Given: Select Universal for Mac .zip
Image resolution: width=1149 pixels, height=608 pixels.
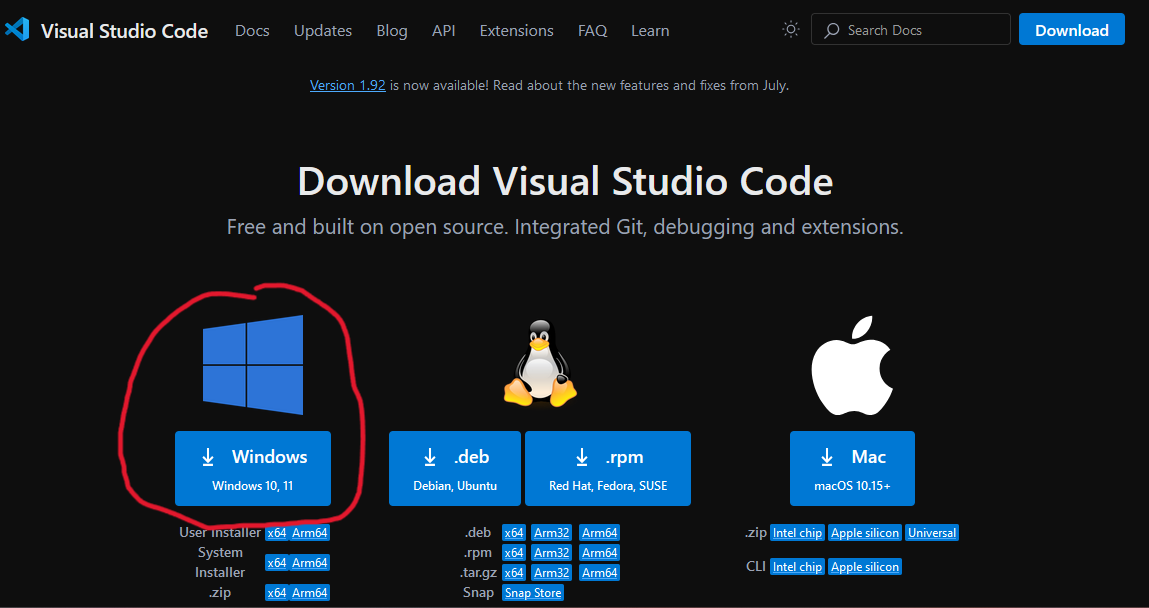Looking at the screenshot, I should 932,533.
